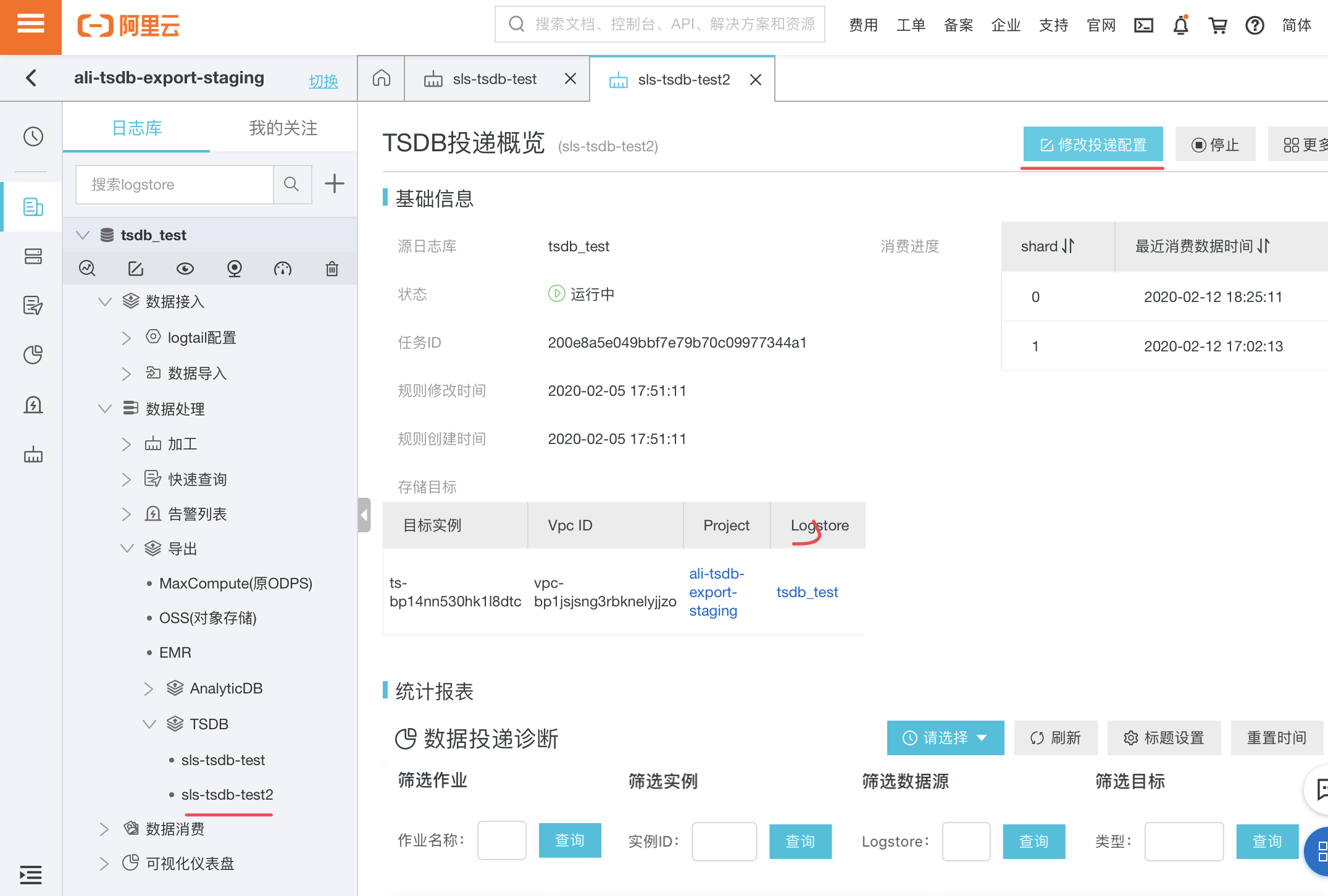This screenshot has width=1328, height=896.
Task: Focus the top global search box
Action: click(659, 24)
